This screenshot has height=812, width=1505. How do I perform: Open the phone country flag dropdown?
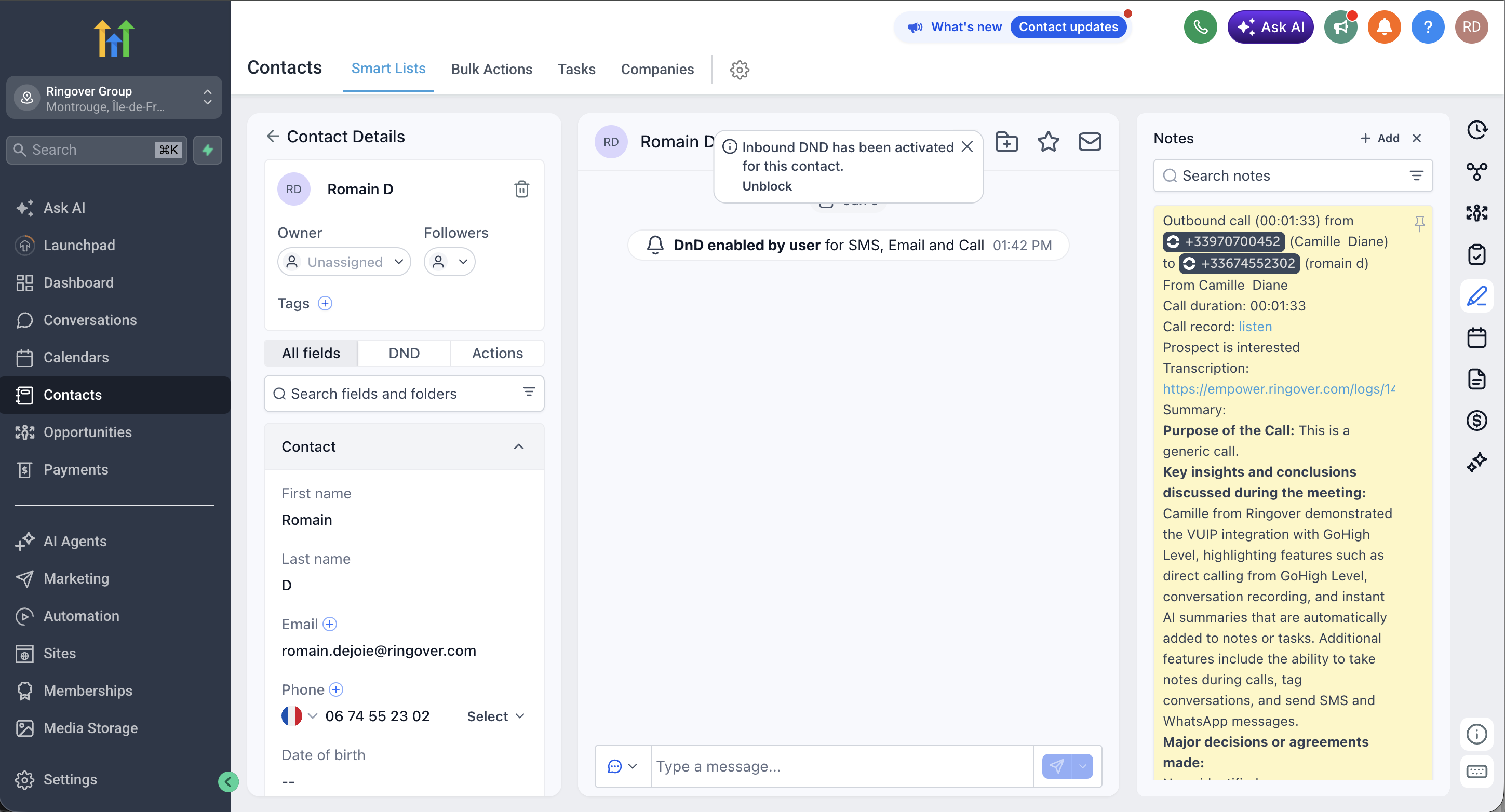(x=299, y=715)
